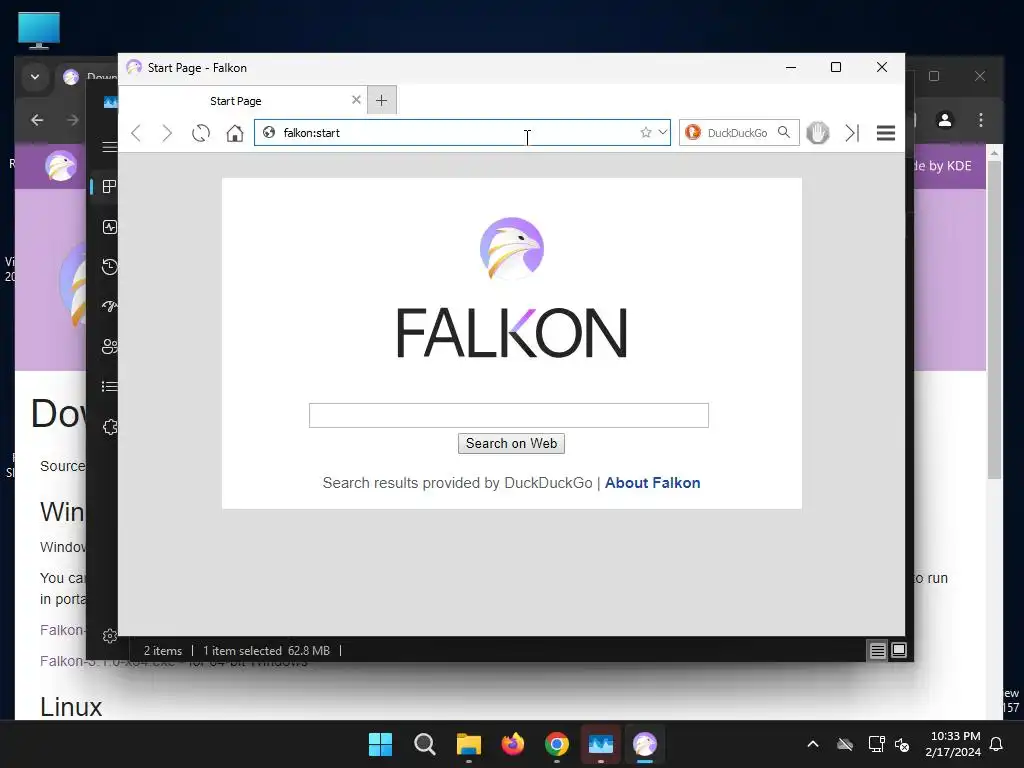
Task: Go forward using Falkon's forward arrow
Action: pos(167,133)
